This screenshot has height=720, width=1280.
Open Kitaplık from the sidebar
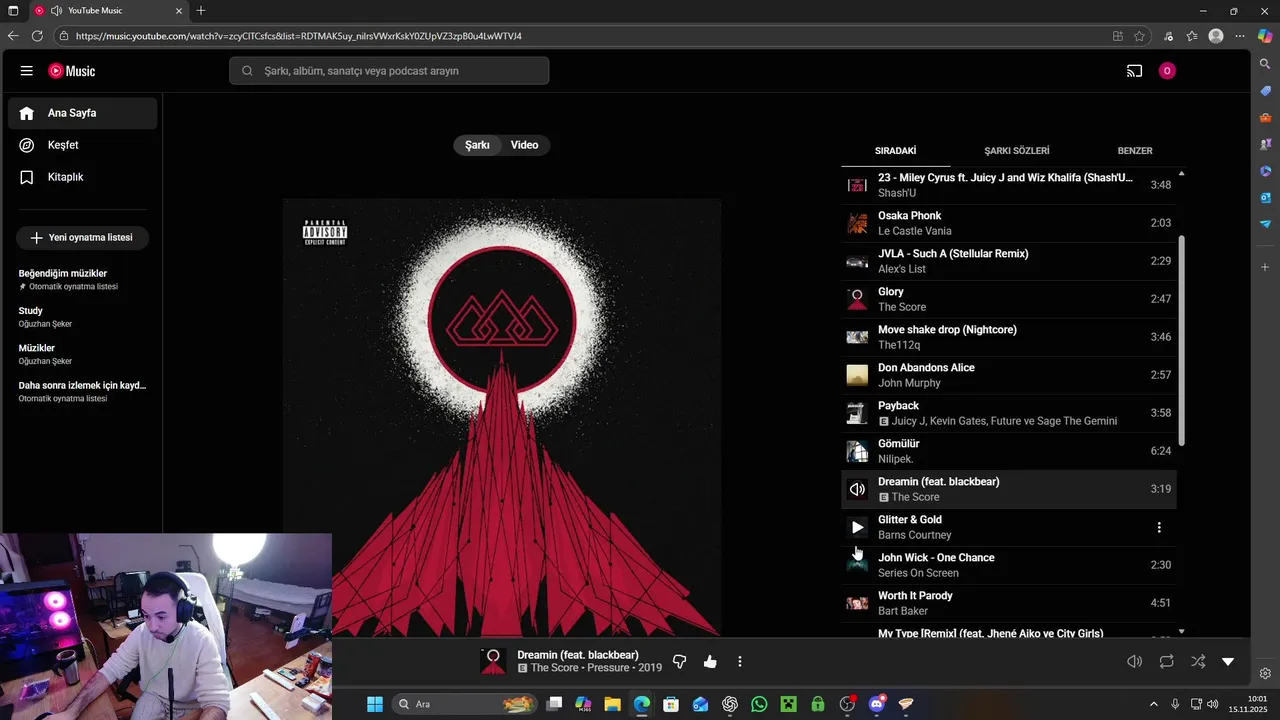coord(82,177)
